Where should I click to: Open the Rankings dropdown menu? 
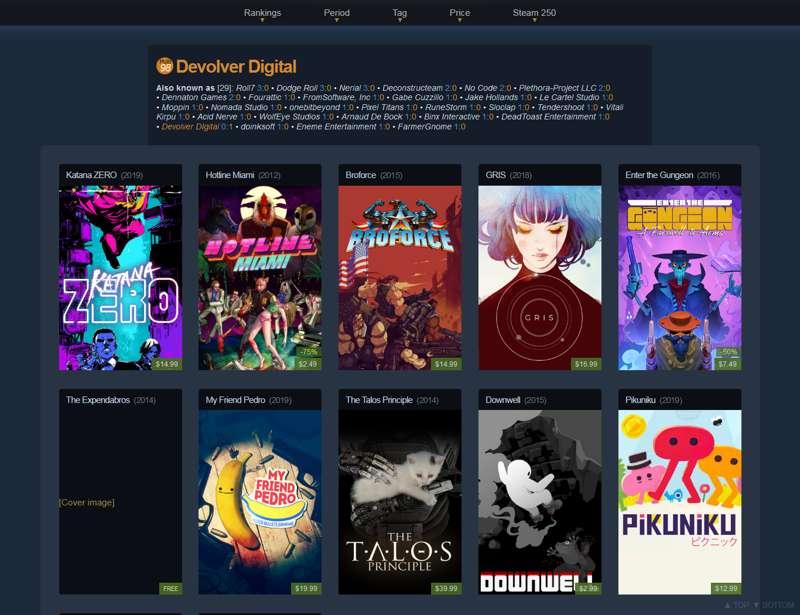262,13
